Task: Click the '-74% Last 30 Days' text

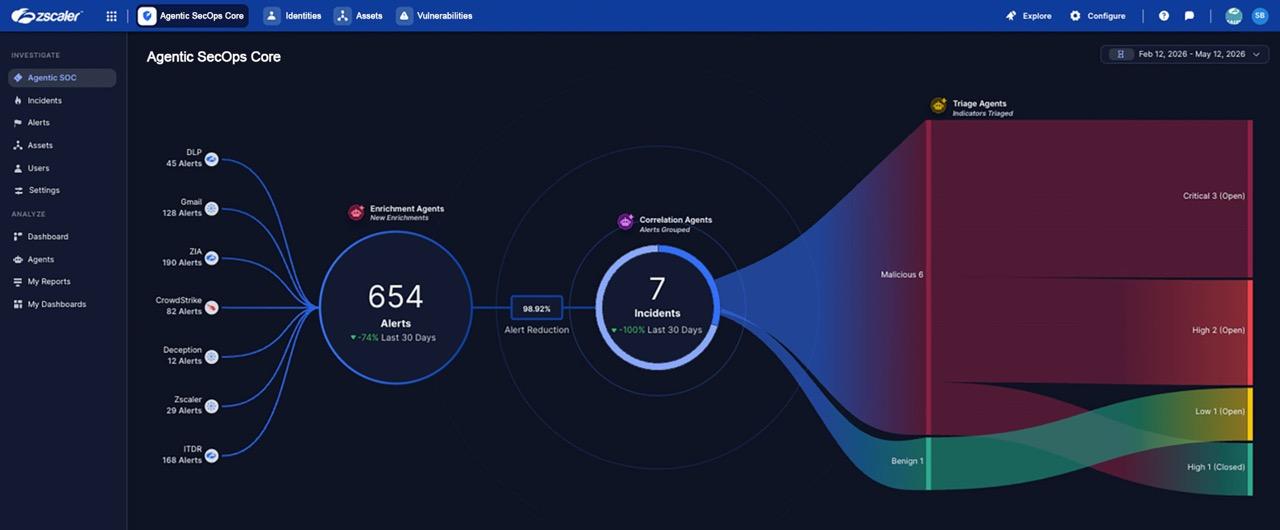Action: [393, 338]
